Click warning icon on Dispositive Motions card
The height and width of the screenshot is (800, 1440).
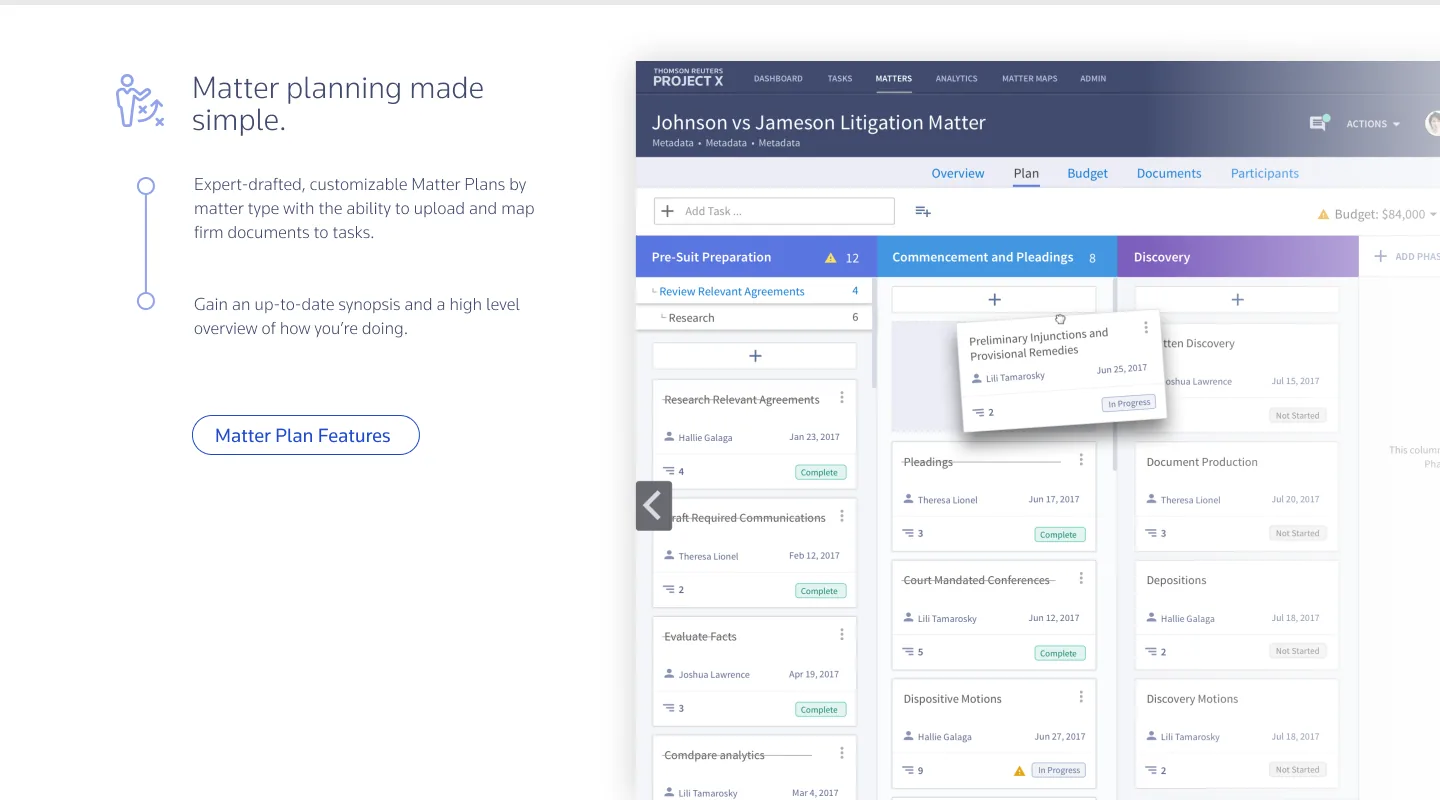coord(1019,771)
